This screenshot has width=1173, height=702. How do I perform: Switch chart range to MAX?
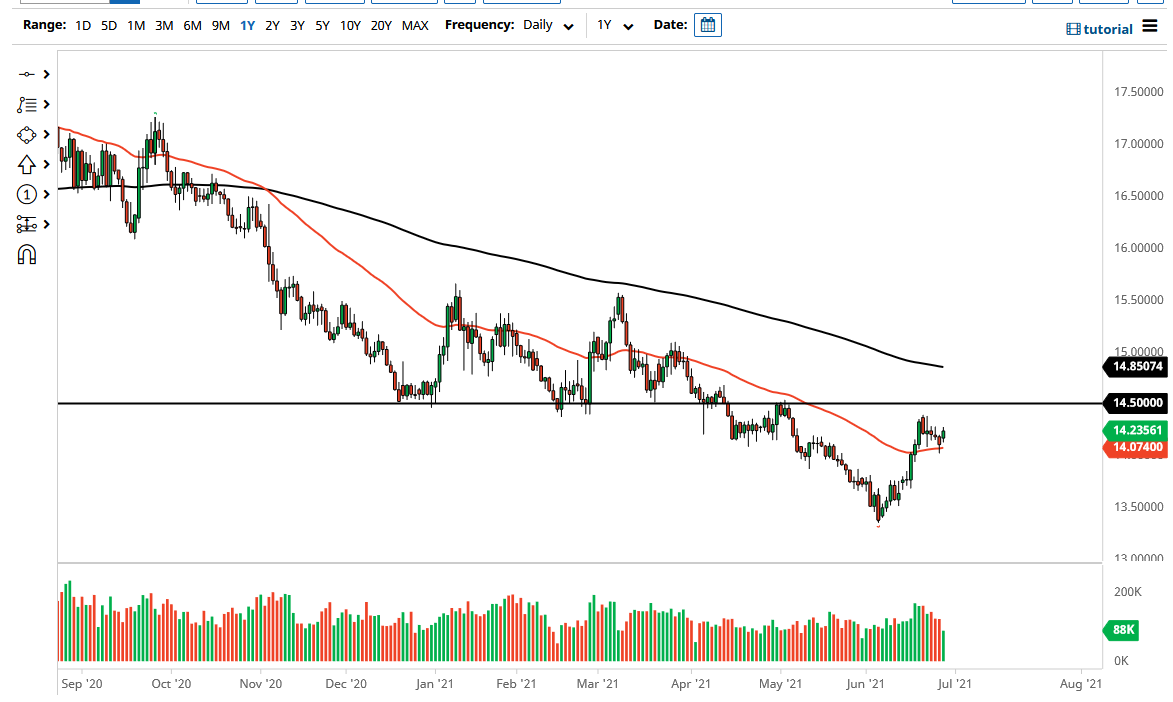click(415, 25)
